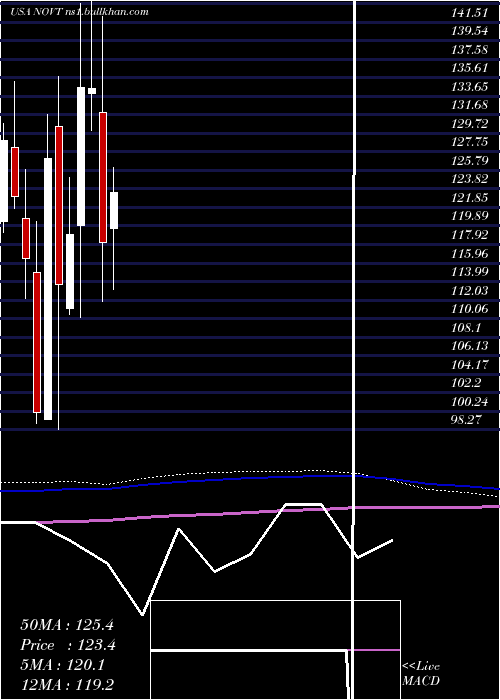
Task: Click the 131.68 price axis label
Action: 470,105
